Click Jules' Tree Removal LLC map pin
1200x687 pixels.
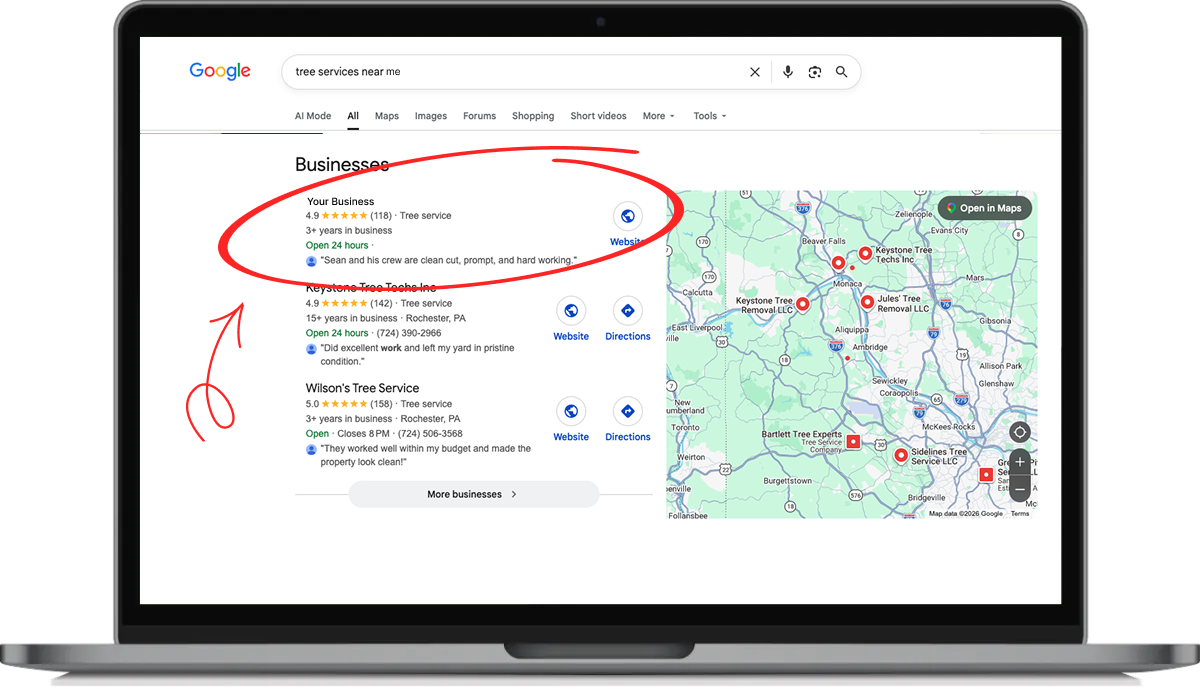pos(867,302)
